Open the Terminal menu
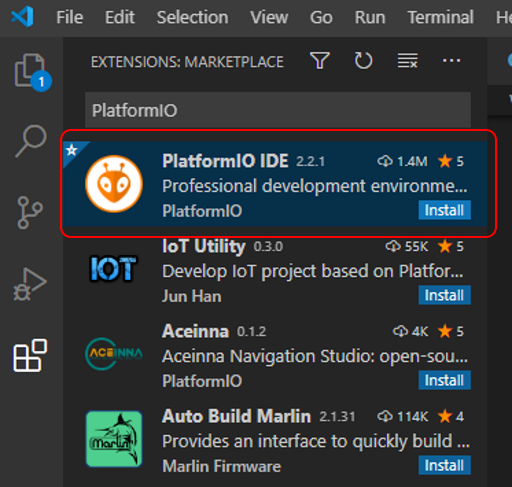This screenshot has height=487, width=512. pos(440,17)
